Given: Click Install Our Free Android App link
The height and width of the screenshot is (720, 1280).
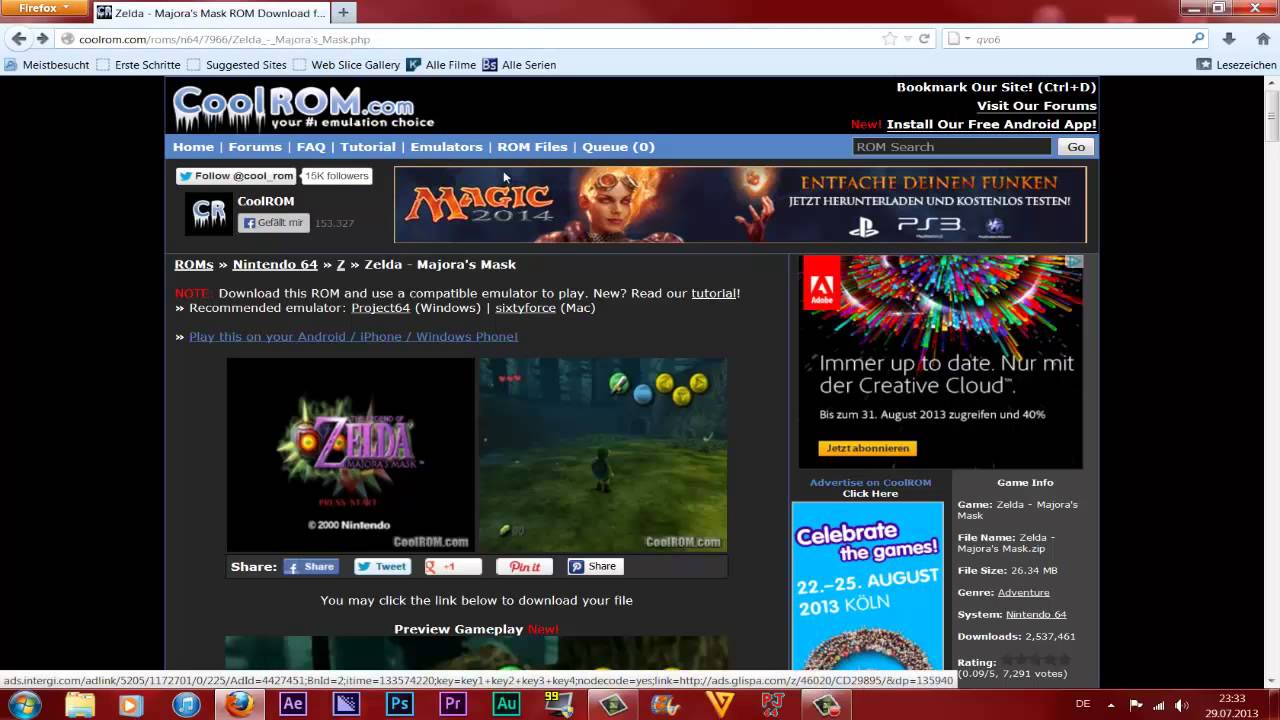Looking at the screenshot, I should tap(991, 125).
